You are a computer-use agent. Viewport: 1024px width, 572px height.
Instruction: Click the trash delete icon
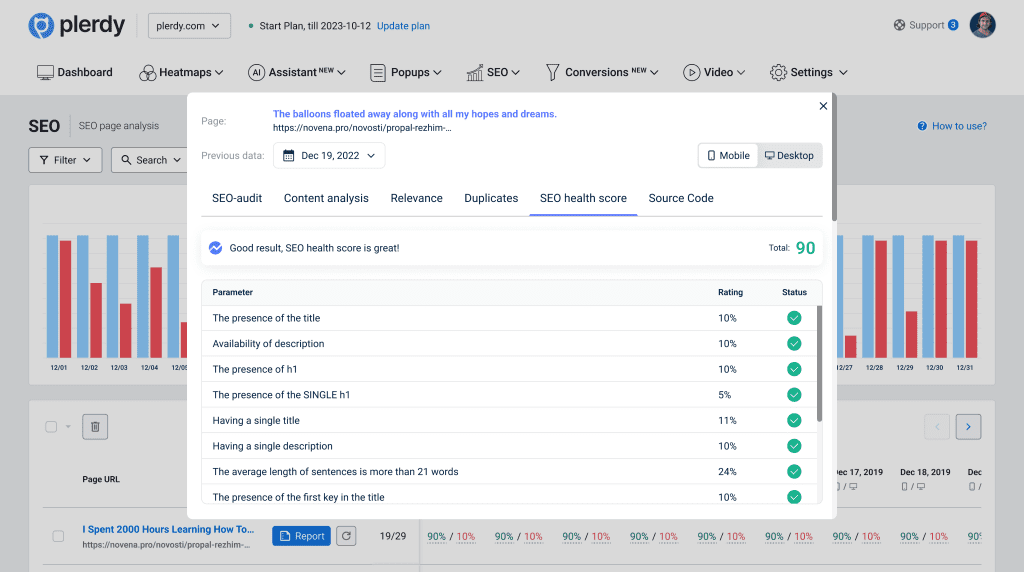[95, 427]
